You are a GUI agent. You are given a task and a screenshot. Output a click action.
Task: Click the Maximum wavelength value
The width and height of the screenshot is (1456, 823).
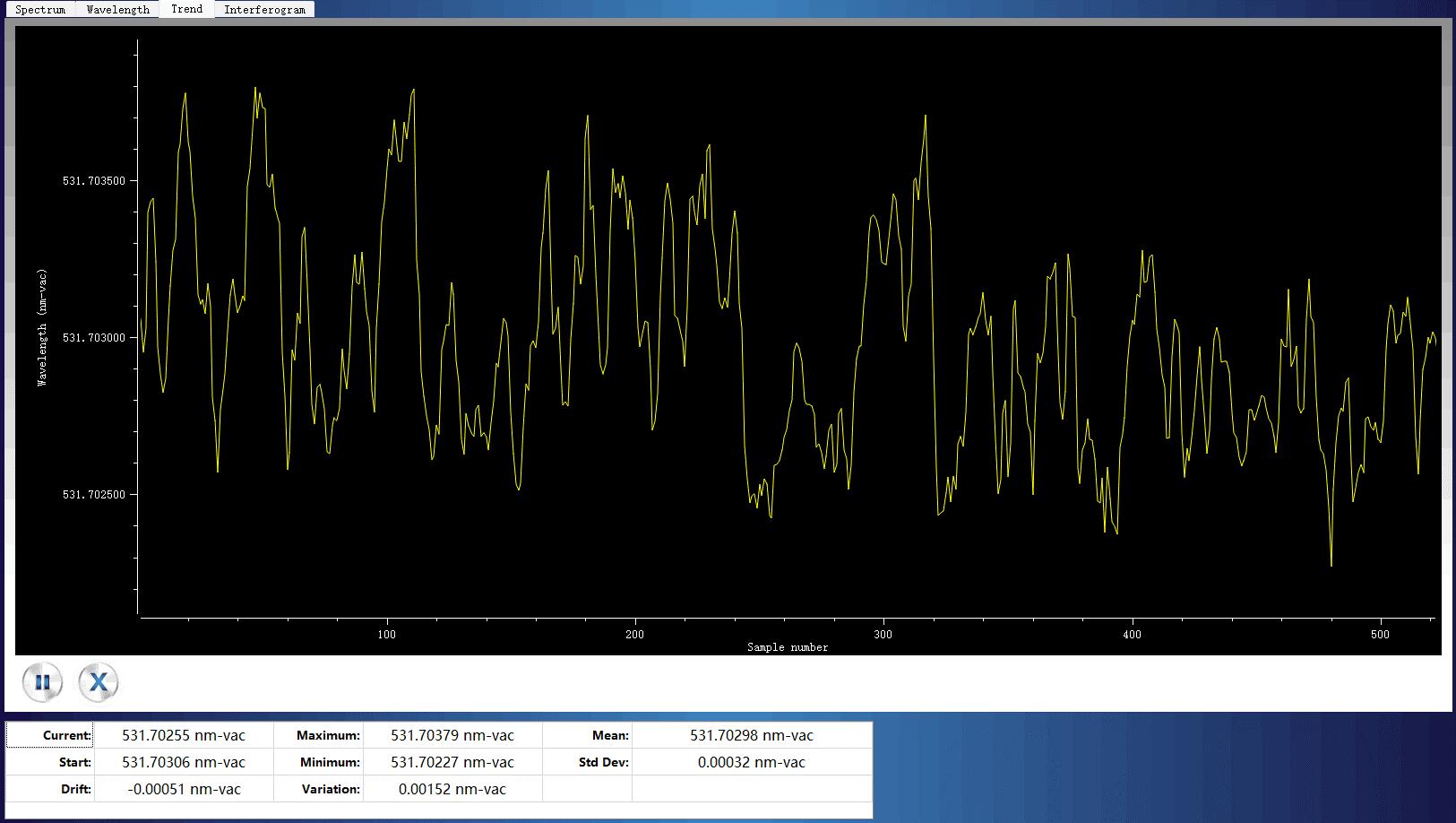pos(452,735)
